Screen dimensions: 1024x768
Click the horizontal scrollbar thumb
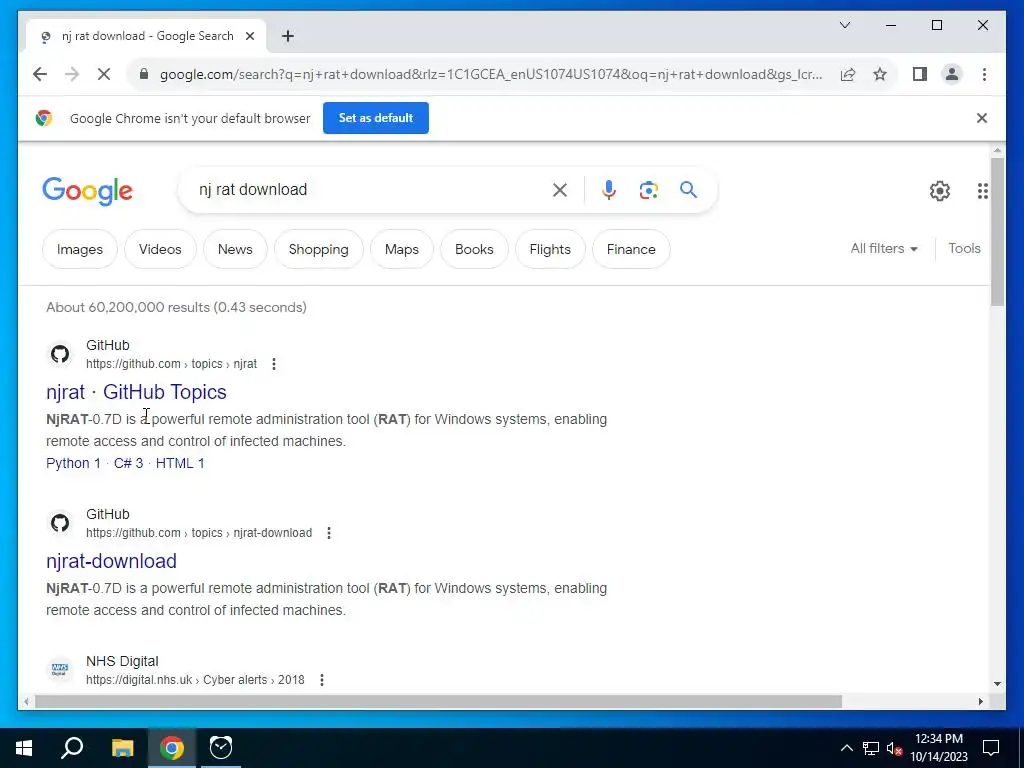[x=438, y=701]
